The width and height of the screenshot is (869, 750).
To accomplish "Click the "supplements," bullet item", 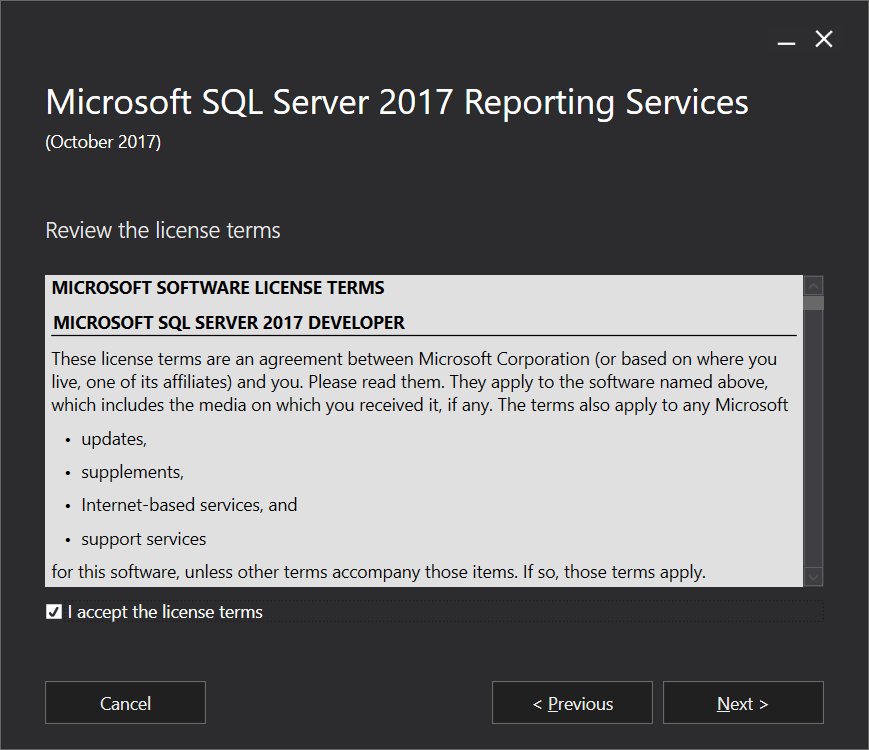I will pyautogui.click(x=132, y=472).
